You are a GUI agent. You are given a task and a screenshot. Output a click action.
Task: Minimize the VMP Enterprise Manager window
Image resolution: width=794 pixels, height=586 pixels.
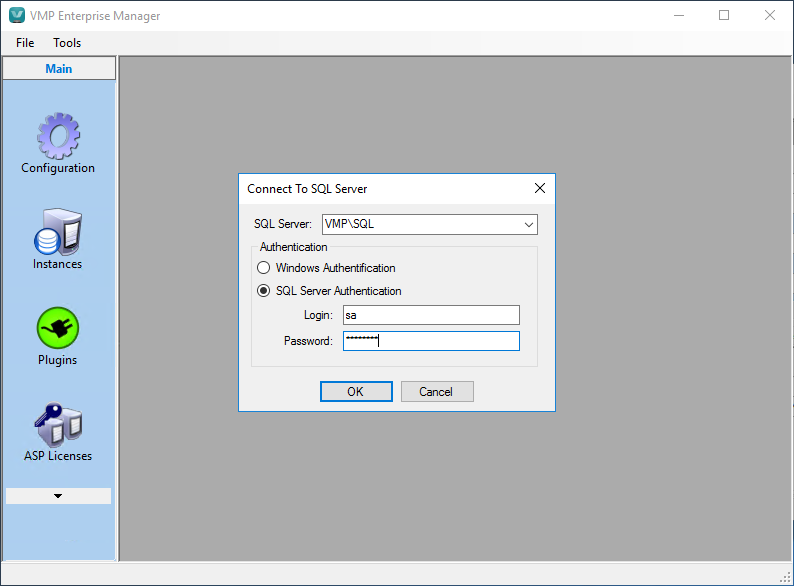(679, 16)
